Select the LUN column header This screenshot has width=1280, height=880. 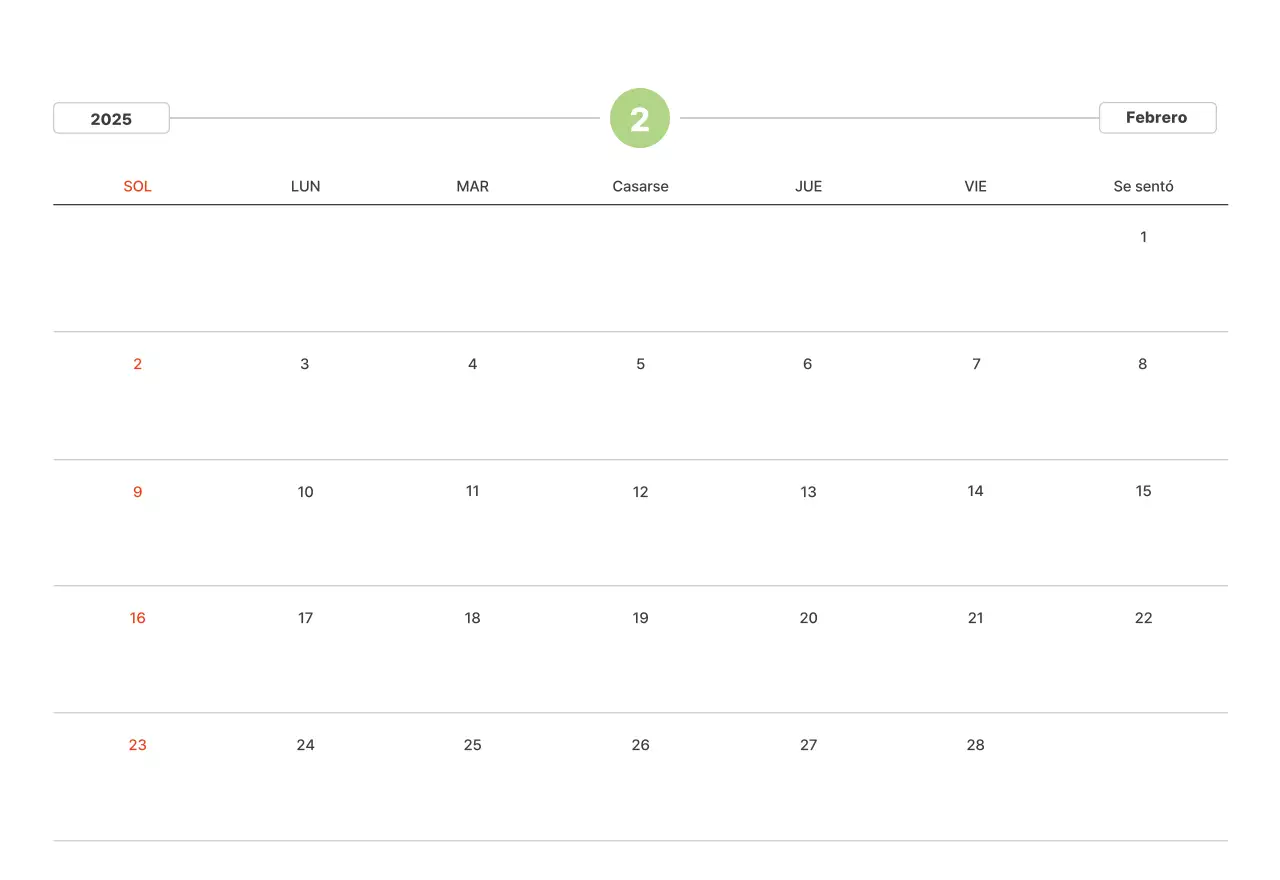pos(305,186)
